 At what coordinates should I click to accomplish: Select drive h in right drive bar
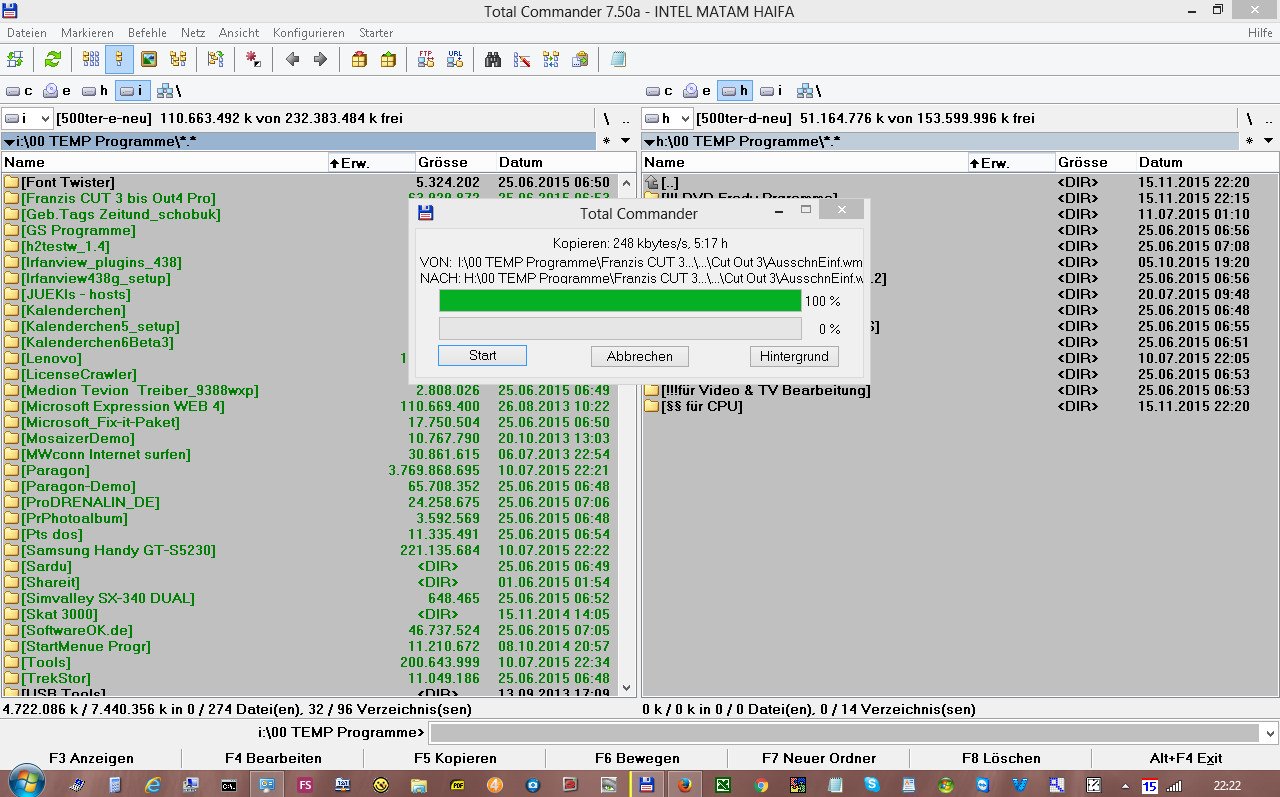click(x=735, y=91)
